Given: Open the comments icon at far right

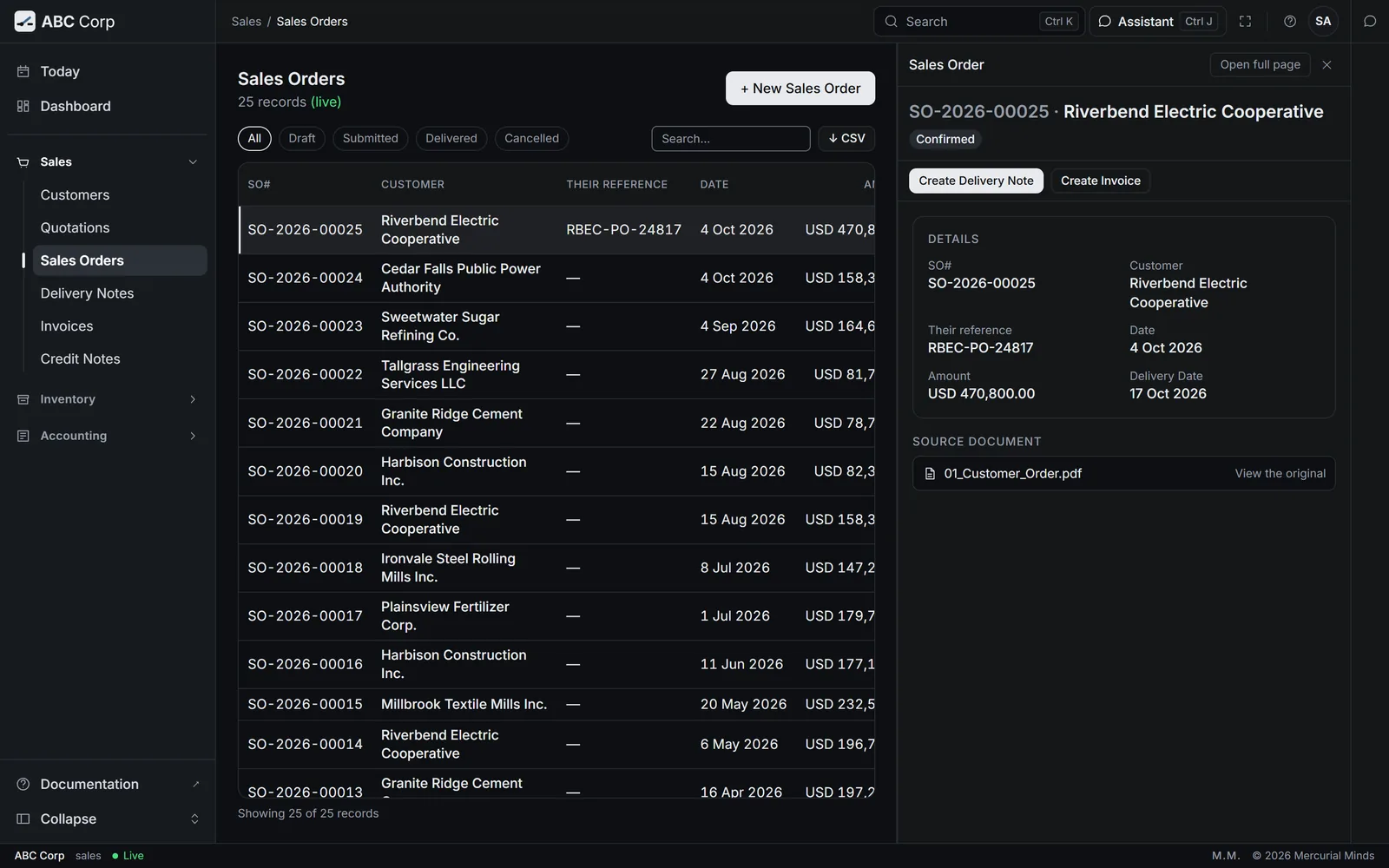Looking at the screenshot, I should click(1370, 22).
